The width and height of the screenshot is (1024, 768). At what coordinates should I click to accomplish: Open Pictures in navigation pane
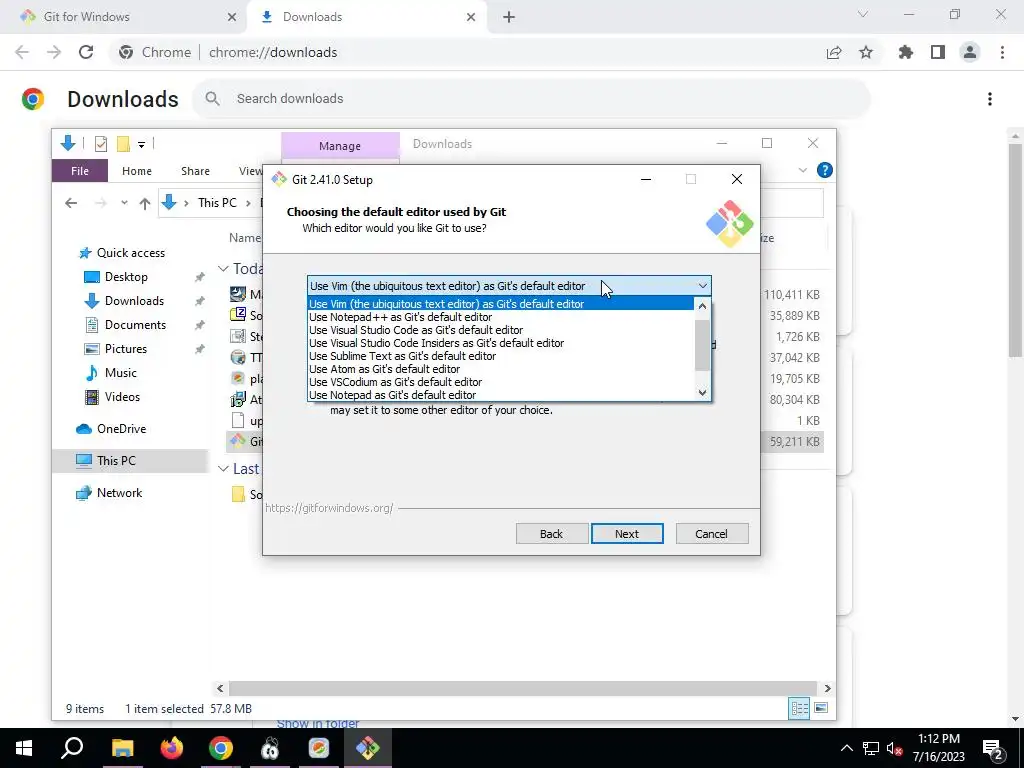click(125, 349)
